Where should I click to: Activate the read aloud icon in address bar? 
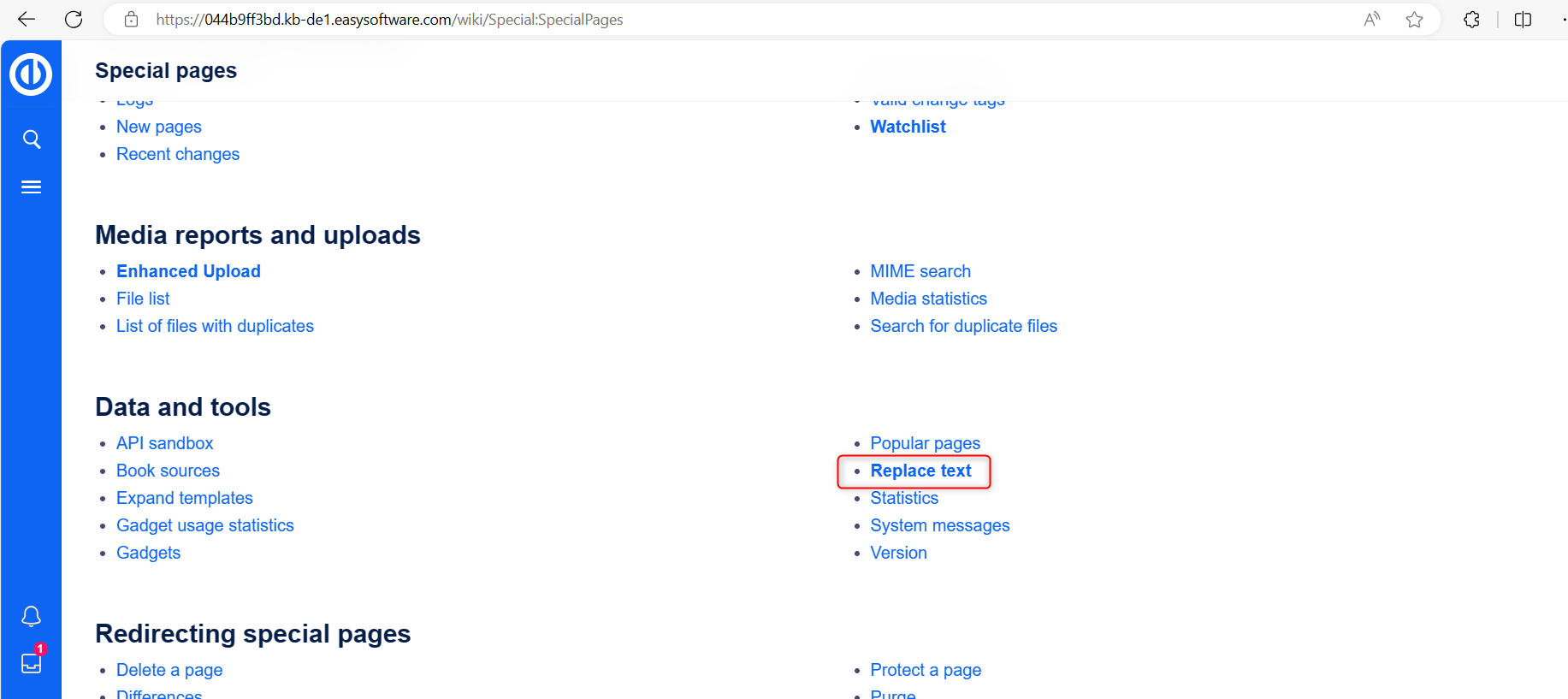[1372, 20]
